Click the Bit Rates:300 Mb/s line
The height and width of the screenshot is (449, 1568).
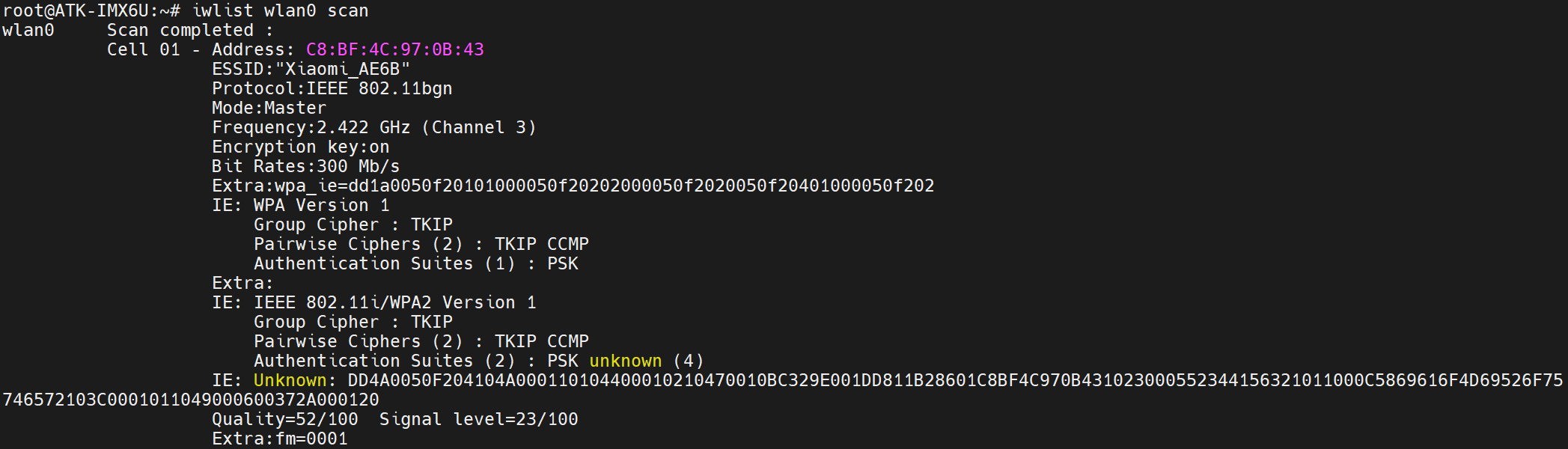tap(305, 166)
